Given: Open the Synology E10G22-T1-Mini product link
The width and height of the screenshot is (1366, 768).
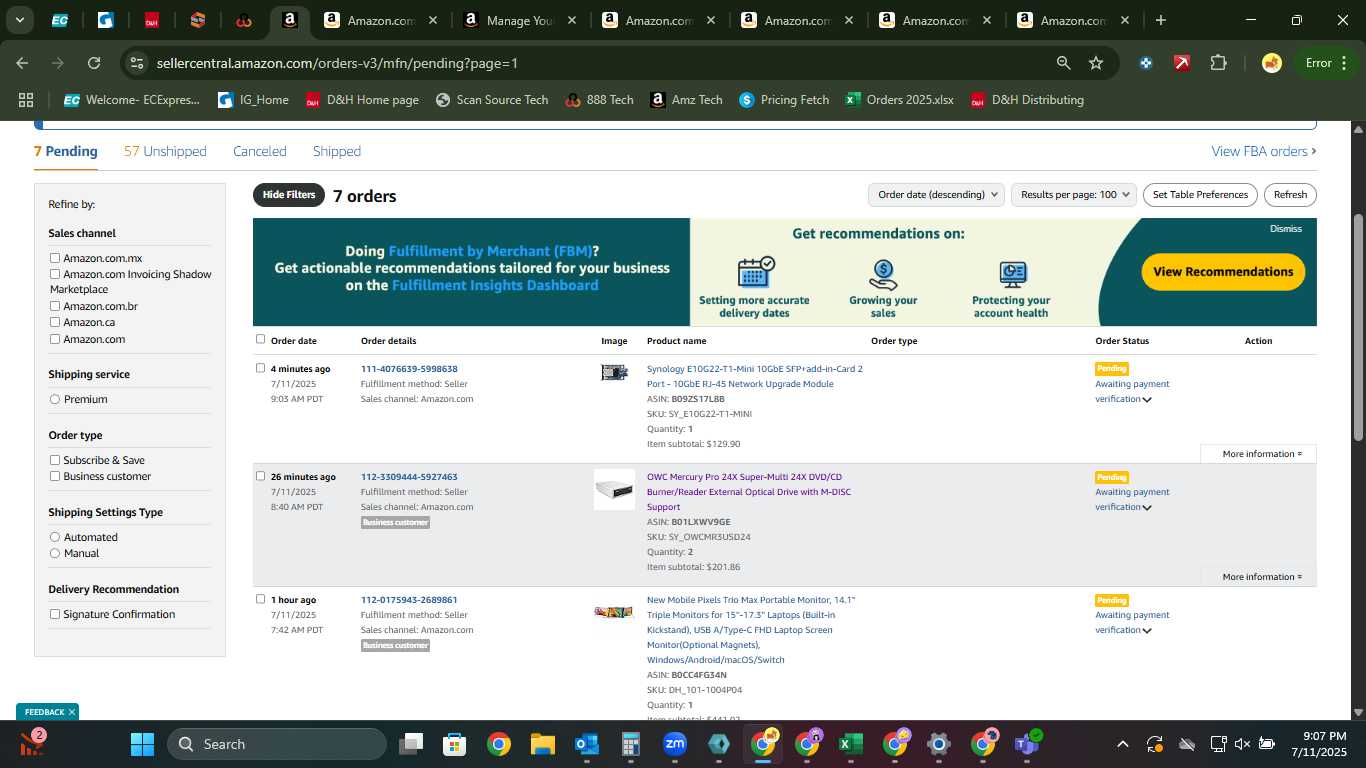Looking at the screenshot, I should [754, 376].
